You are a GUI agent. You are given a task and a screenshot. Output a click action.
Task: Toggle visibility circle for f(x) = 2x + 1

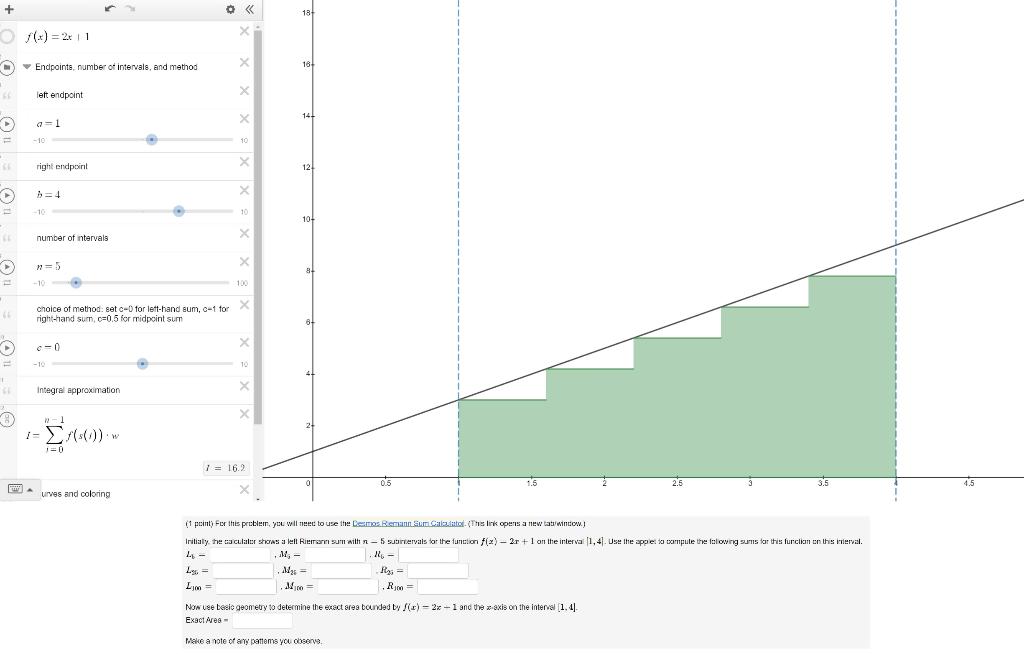pyautogui.click(x=7, y=37)
